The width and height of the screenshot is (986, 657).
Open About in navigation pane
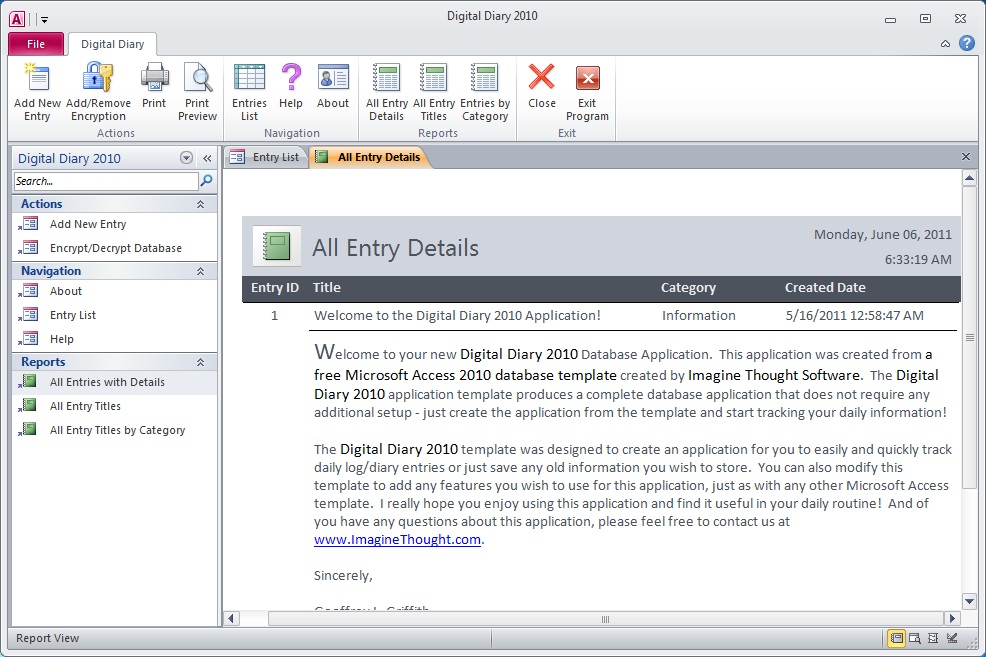(x=114, y=291)
